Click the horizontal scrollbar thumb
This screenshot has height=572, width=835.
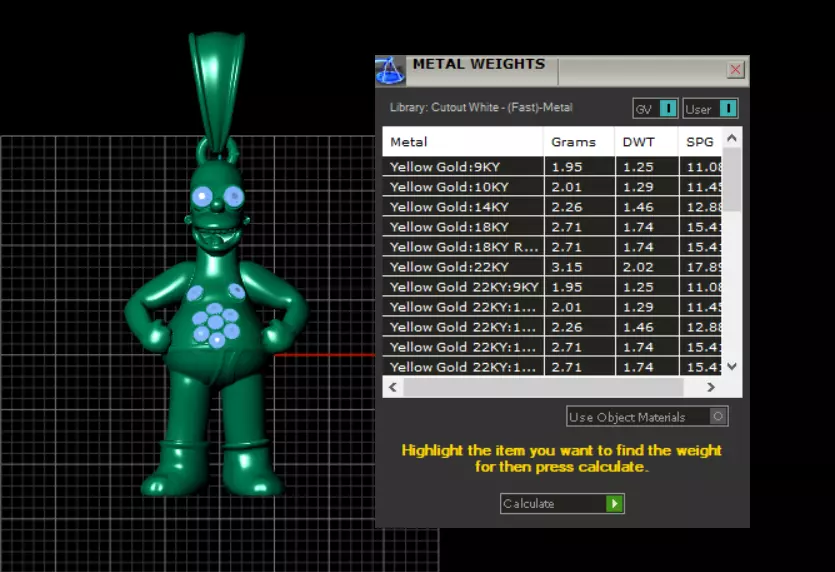point(543,387)
